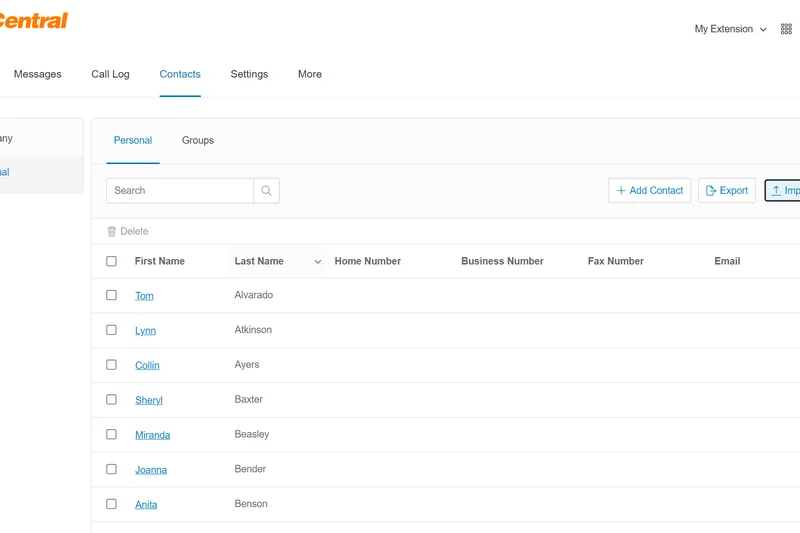Viewport: 800px width, 533px height.
Task: Check the box for Sheryl Baxter
Action: click(x=111, y=399)
